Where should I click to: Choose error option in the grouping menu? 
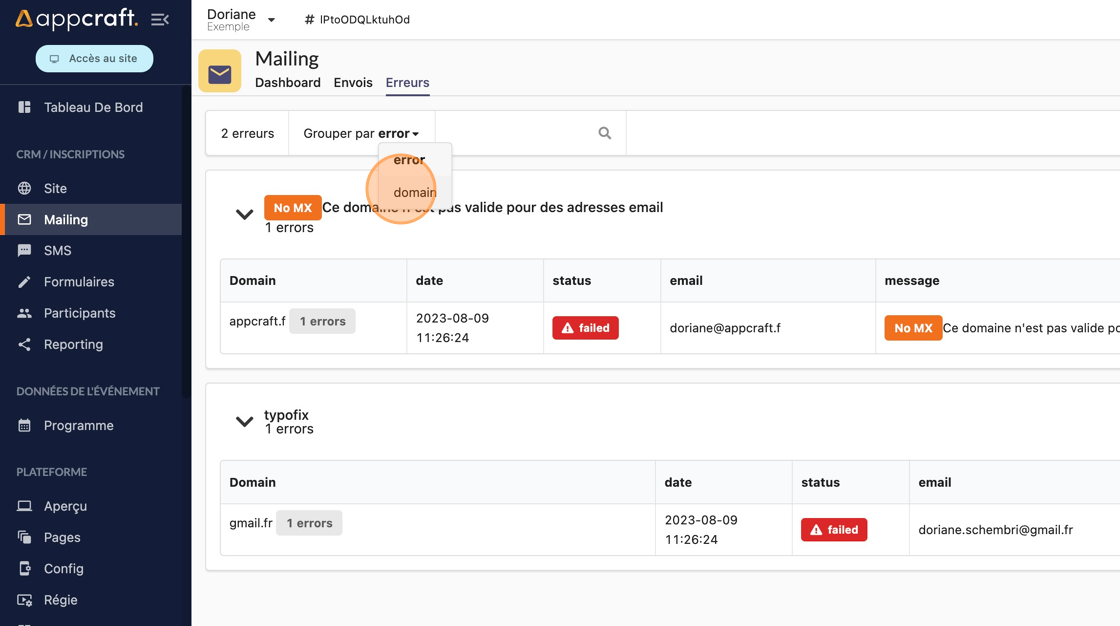[x=409, y=159]
